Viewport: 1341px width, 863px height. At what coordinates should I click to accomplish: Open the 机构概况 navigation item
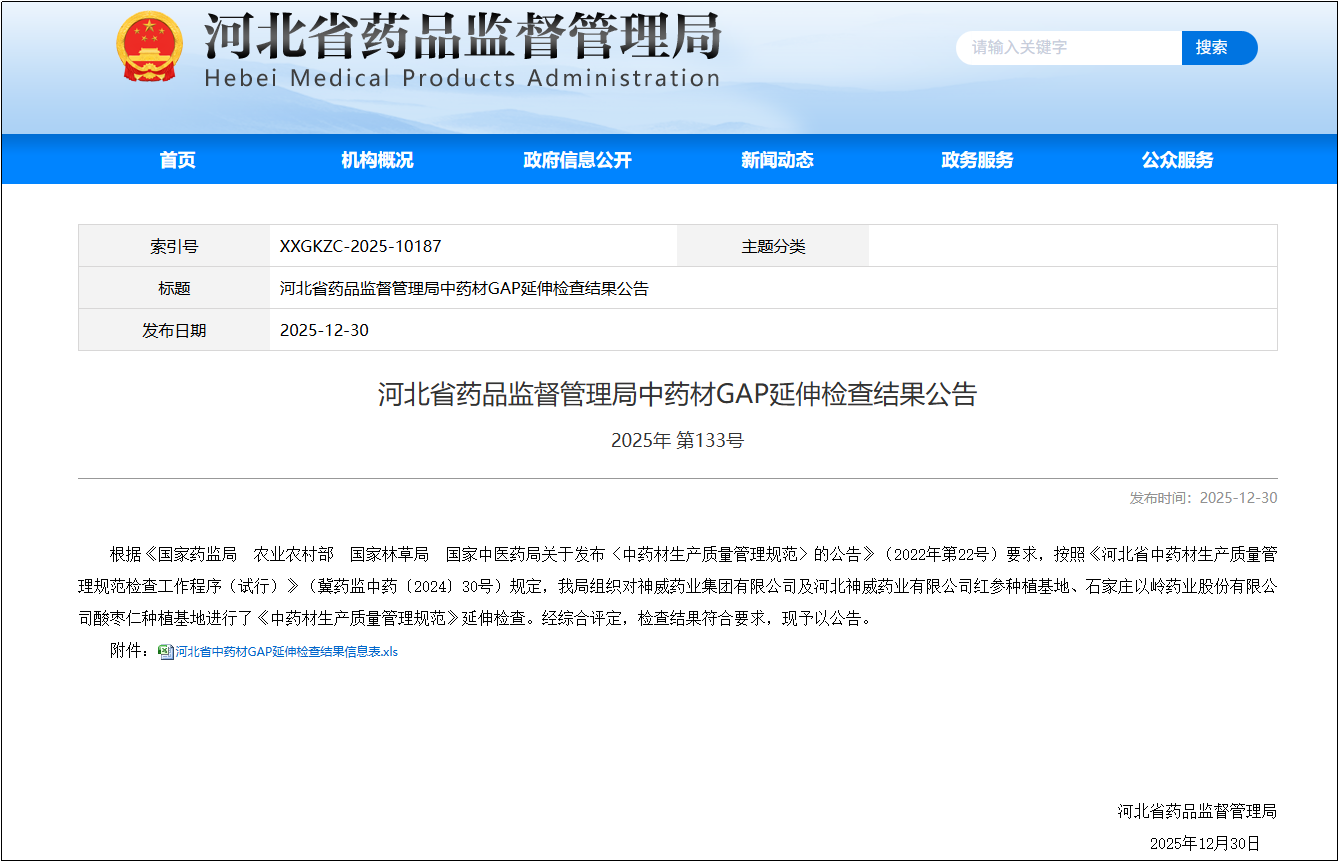click(x=377, y=160)
